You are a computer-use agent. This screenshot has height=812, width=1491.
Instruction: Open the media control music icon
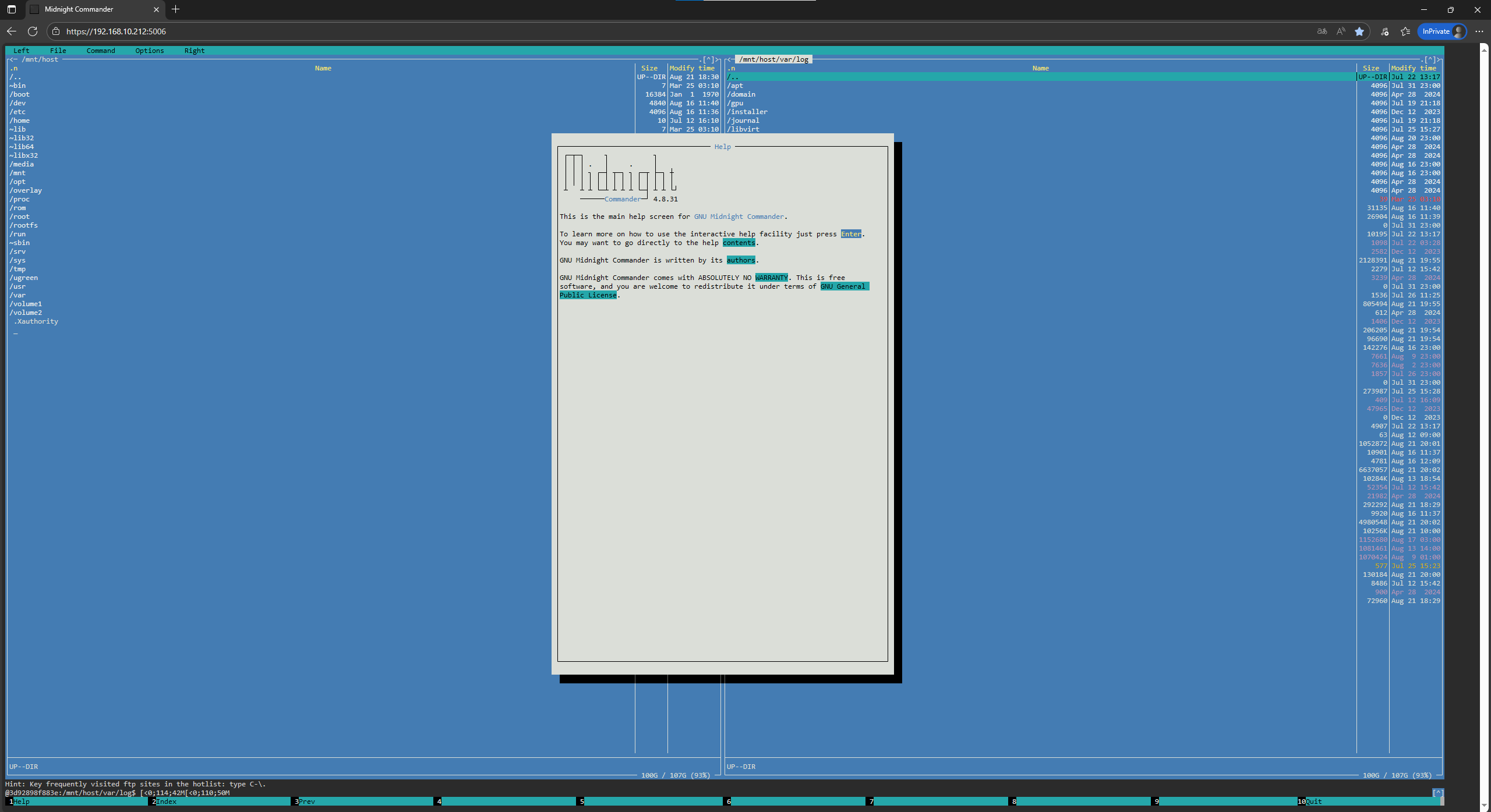1384,31
